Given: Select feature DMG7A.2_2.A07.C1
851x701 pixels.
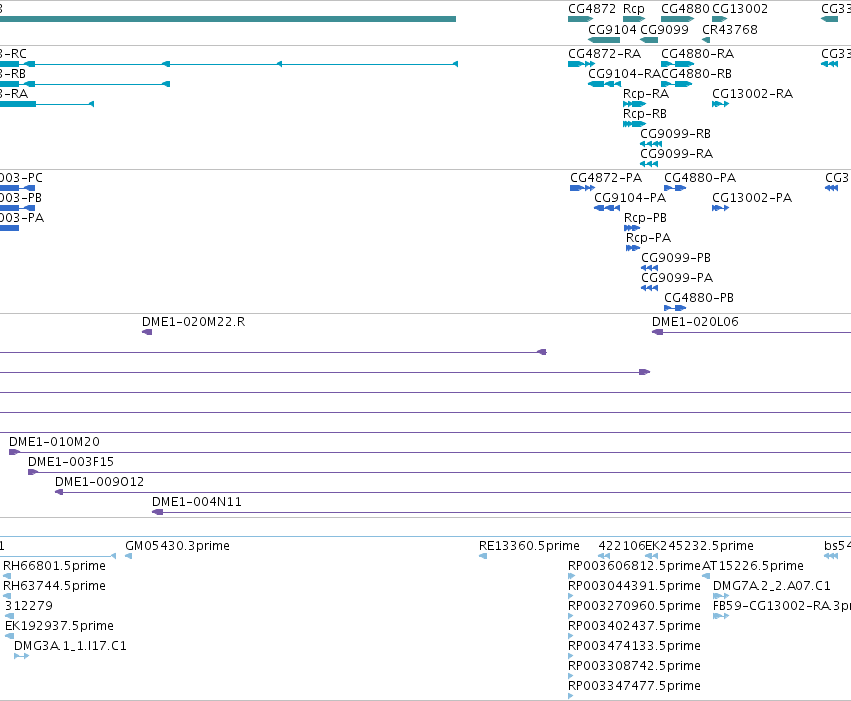Looking at the screenshot, I should (771, 586).
